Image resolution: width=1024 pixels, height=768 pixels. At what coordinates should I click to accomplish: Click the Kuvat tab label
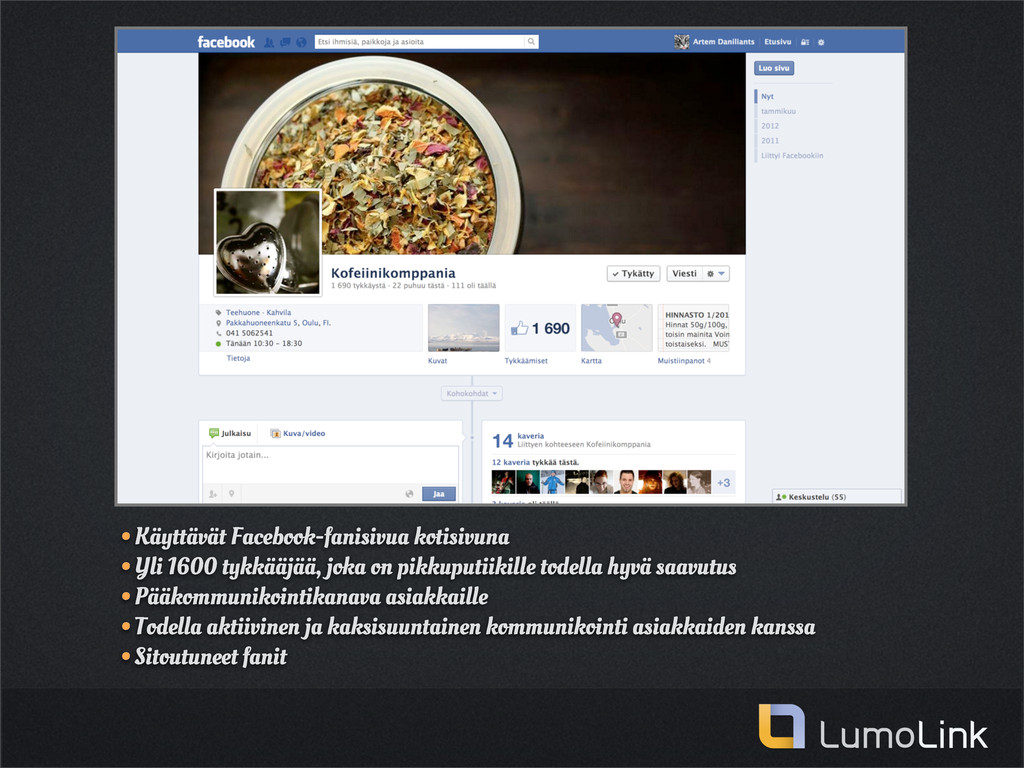(x=438, y=361)
